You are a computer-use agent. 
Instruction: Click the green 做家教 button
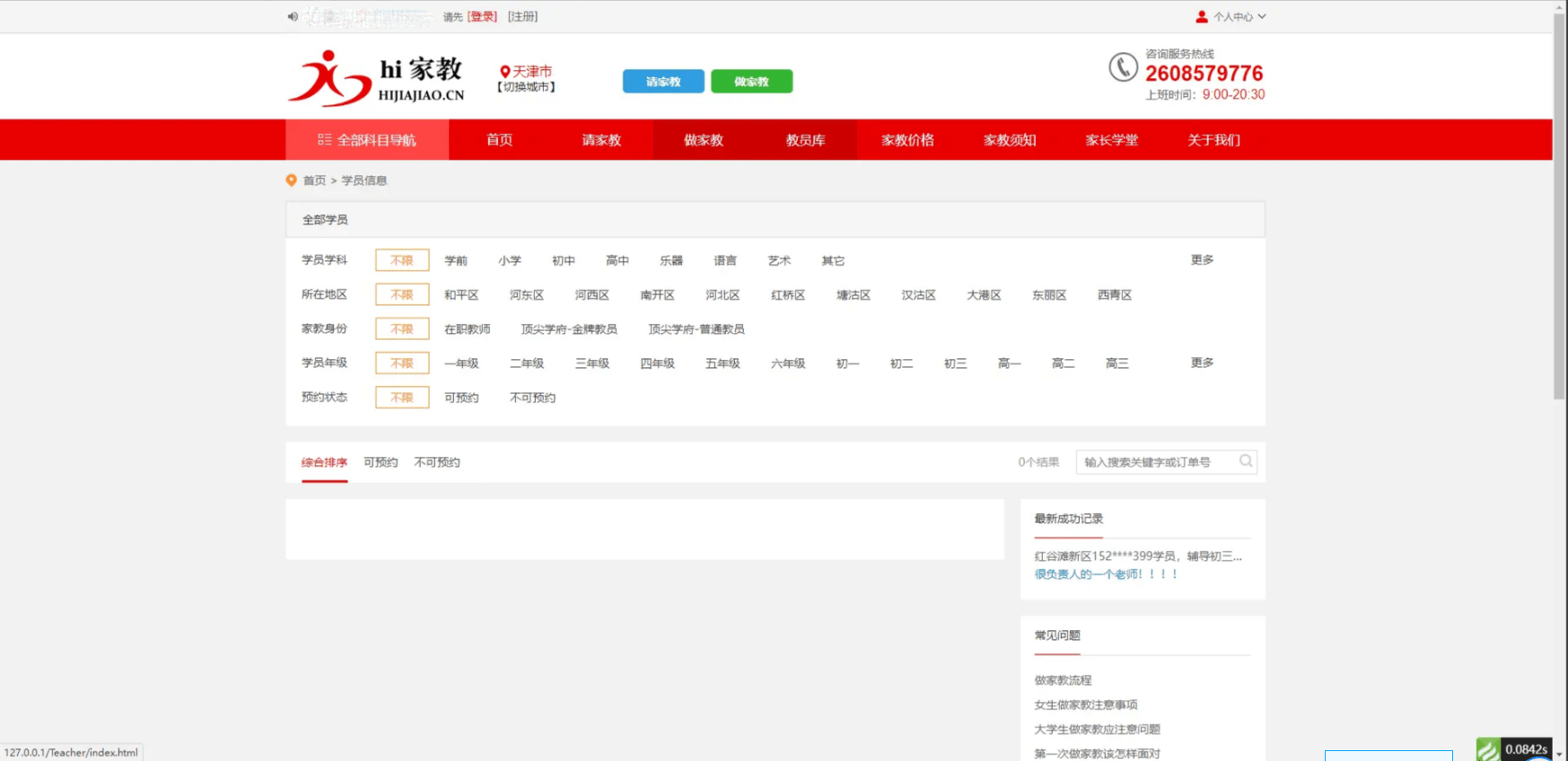pyautogui.click(x=751, y=81)
